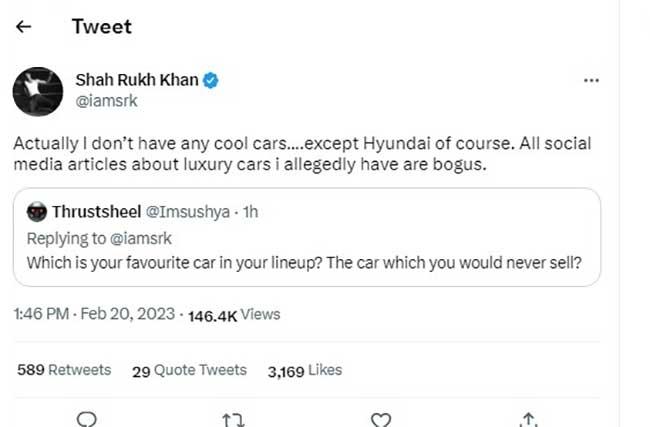Viewport: 650px width, 427px height.
Task: Show the 3,169 Likes list
Action: [305, 370]
